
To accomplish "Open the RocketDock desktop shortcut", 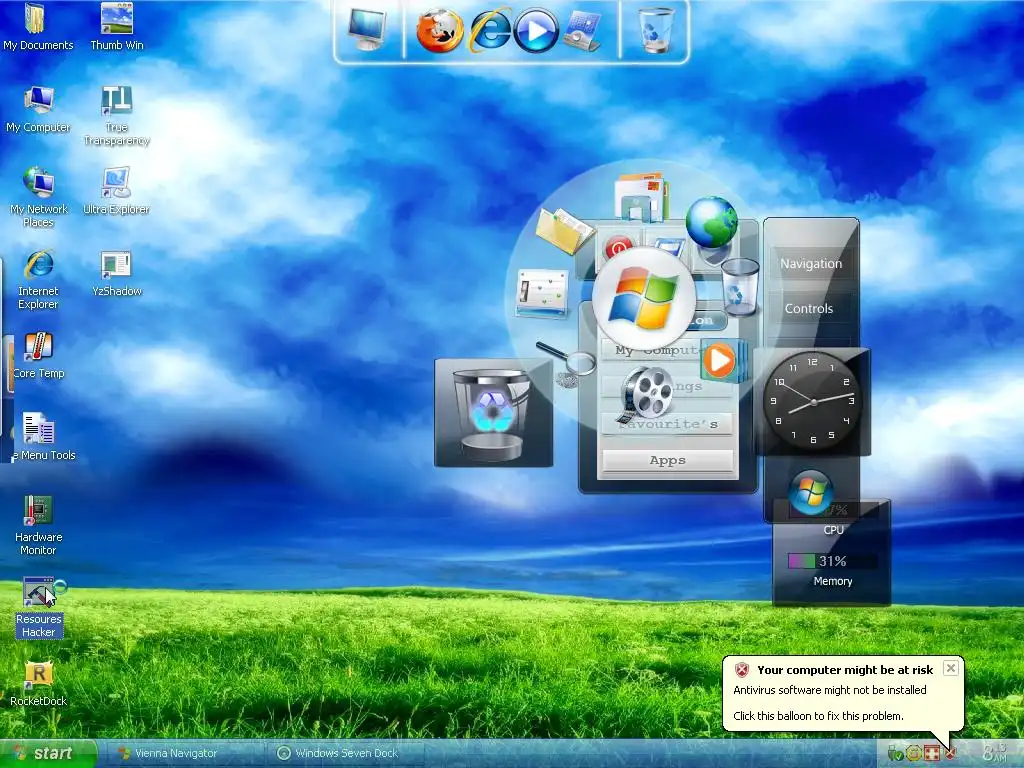I will click(38, 684).
